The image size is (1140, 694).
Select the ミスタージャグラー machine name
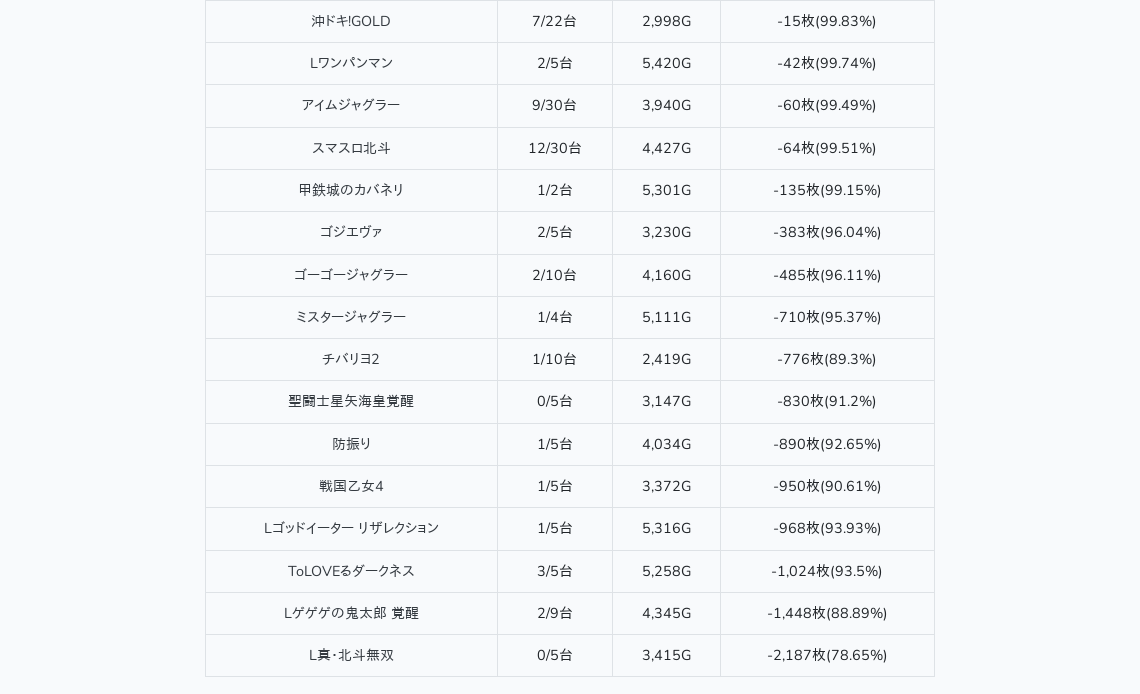(x=351, y=318)
